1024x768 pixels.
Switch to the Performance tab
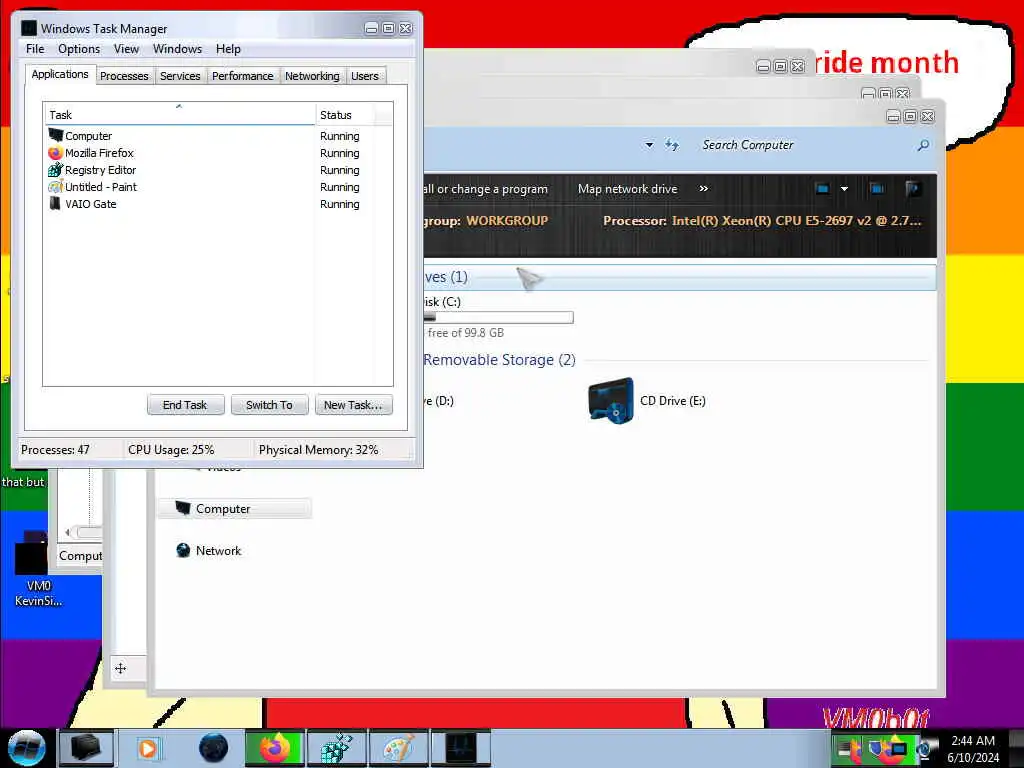click(x=242, y=76)
